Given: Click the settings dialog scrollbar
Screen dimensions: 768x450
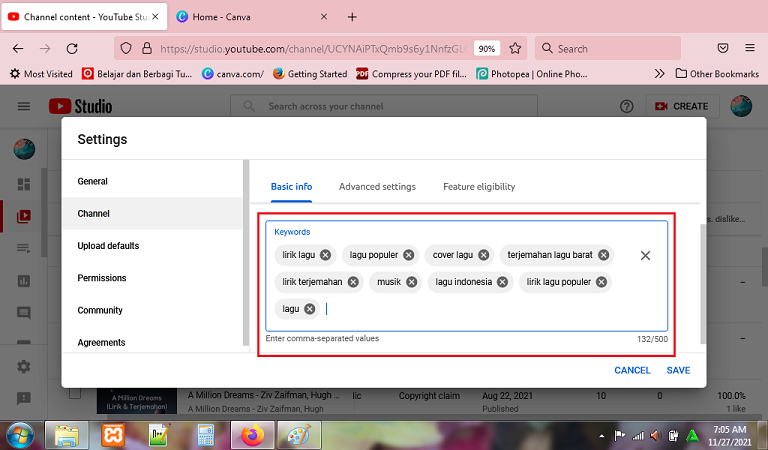Looking at the screenshot, I should click(x=703, y=284).
